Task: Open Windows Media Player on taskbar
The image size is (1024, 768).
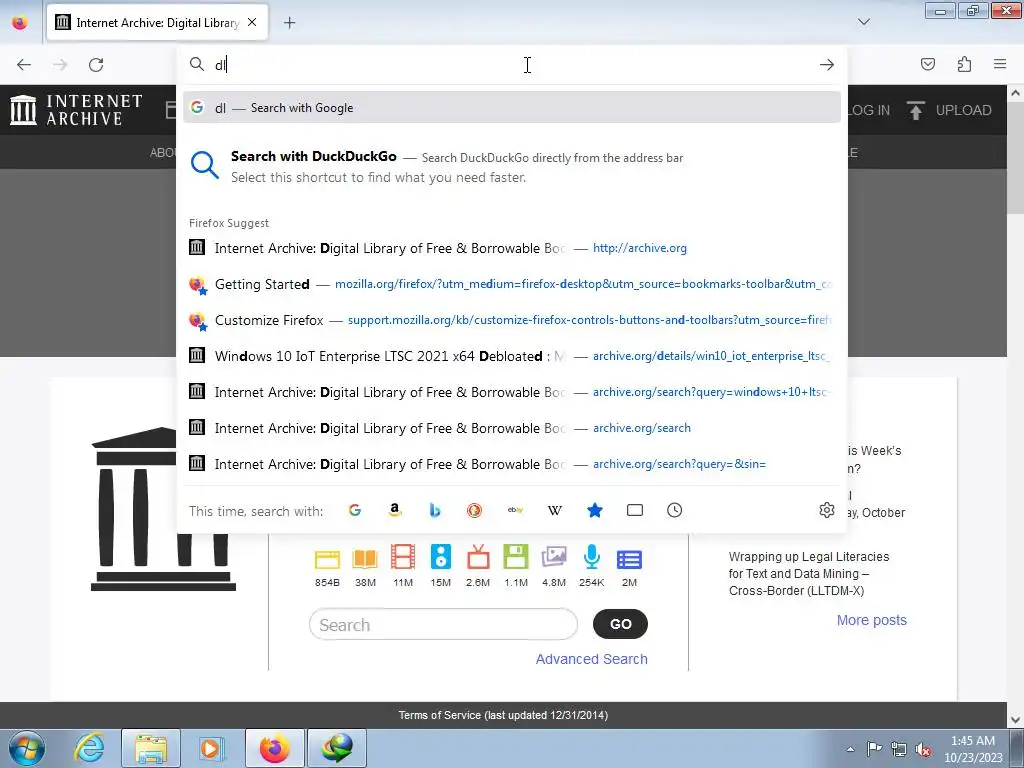Action: pos(211,748)
